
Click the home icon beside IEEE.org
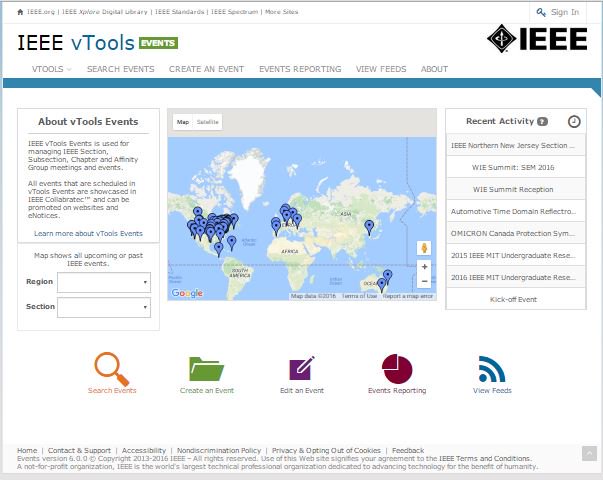point(20,12)
